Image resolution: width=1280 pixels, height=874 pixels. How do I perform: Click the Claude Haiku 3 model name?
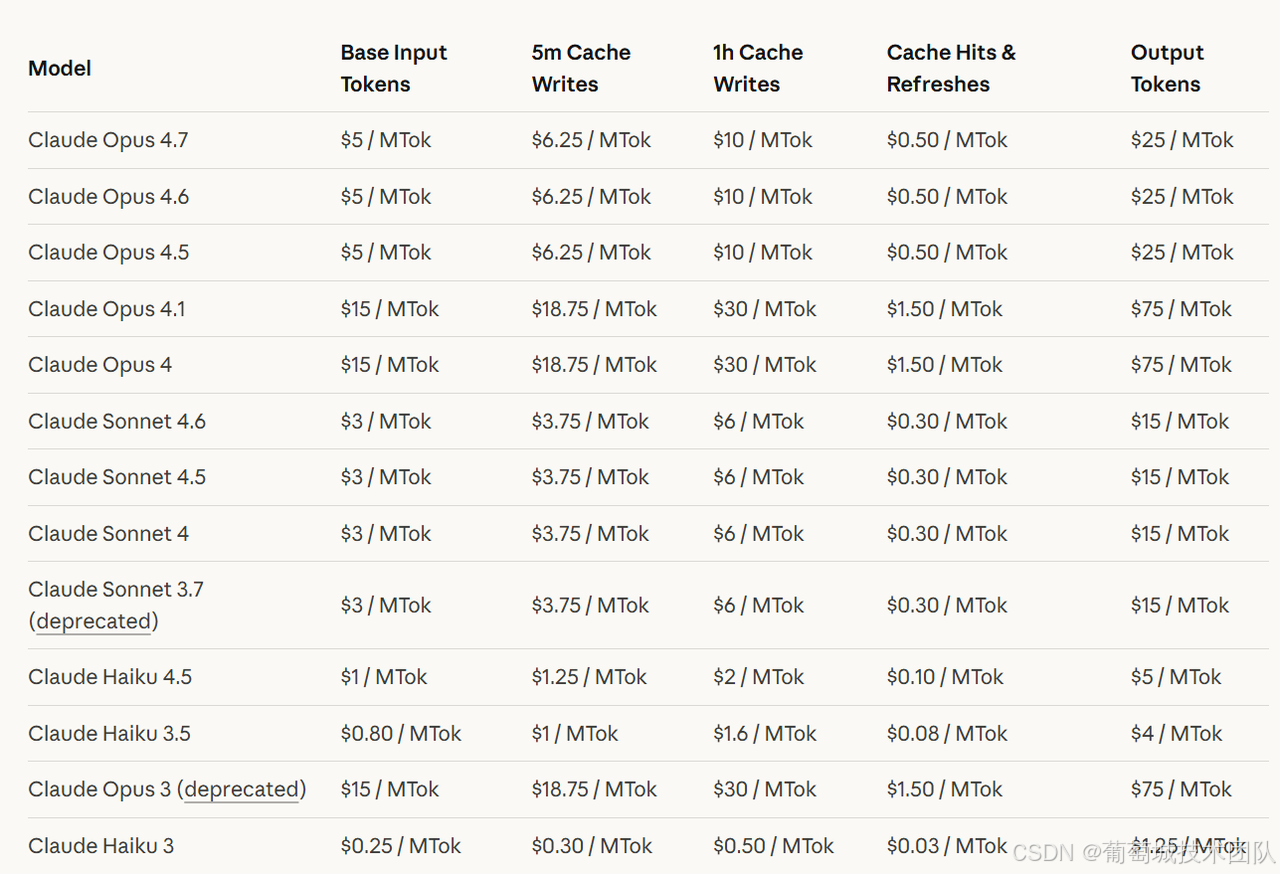point(101,845)
